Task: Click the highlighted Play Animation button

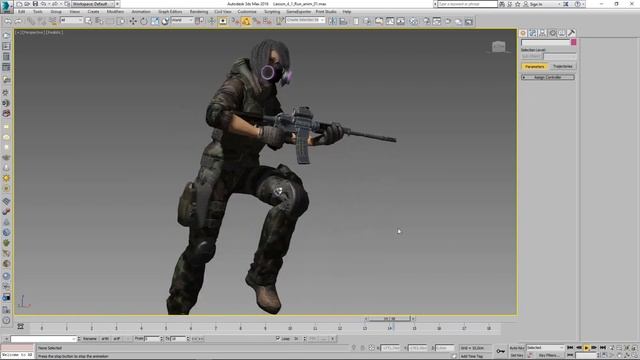Action: click(586, 348)
